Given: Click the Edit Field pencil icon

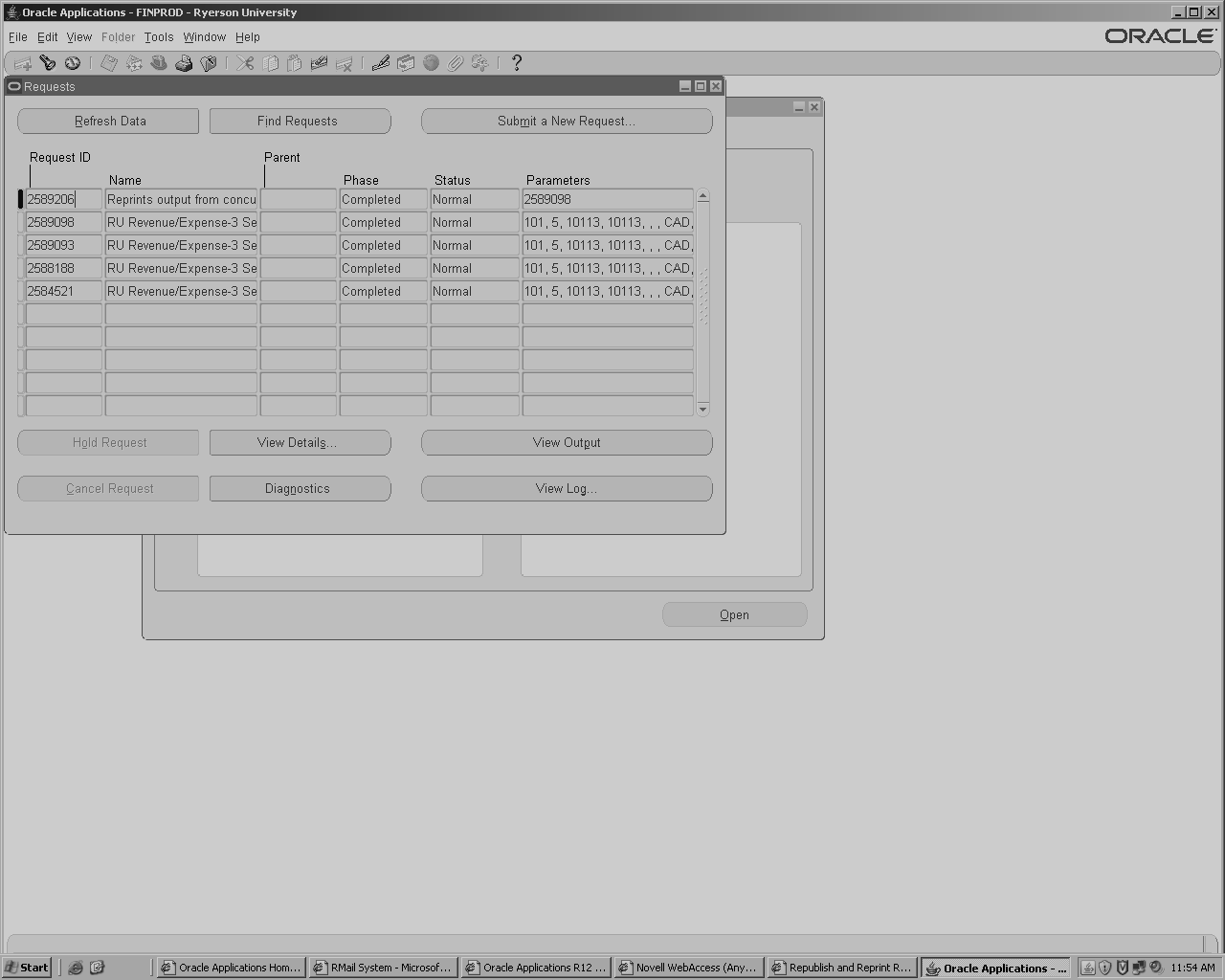Looking at the screenshot, I should 381,63.
